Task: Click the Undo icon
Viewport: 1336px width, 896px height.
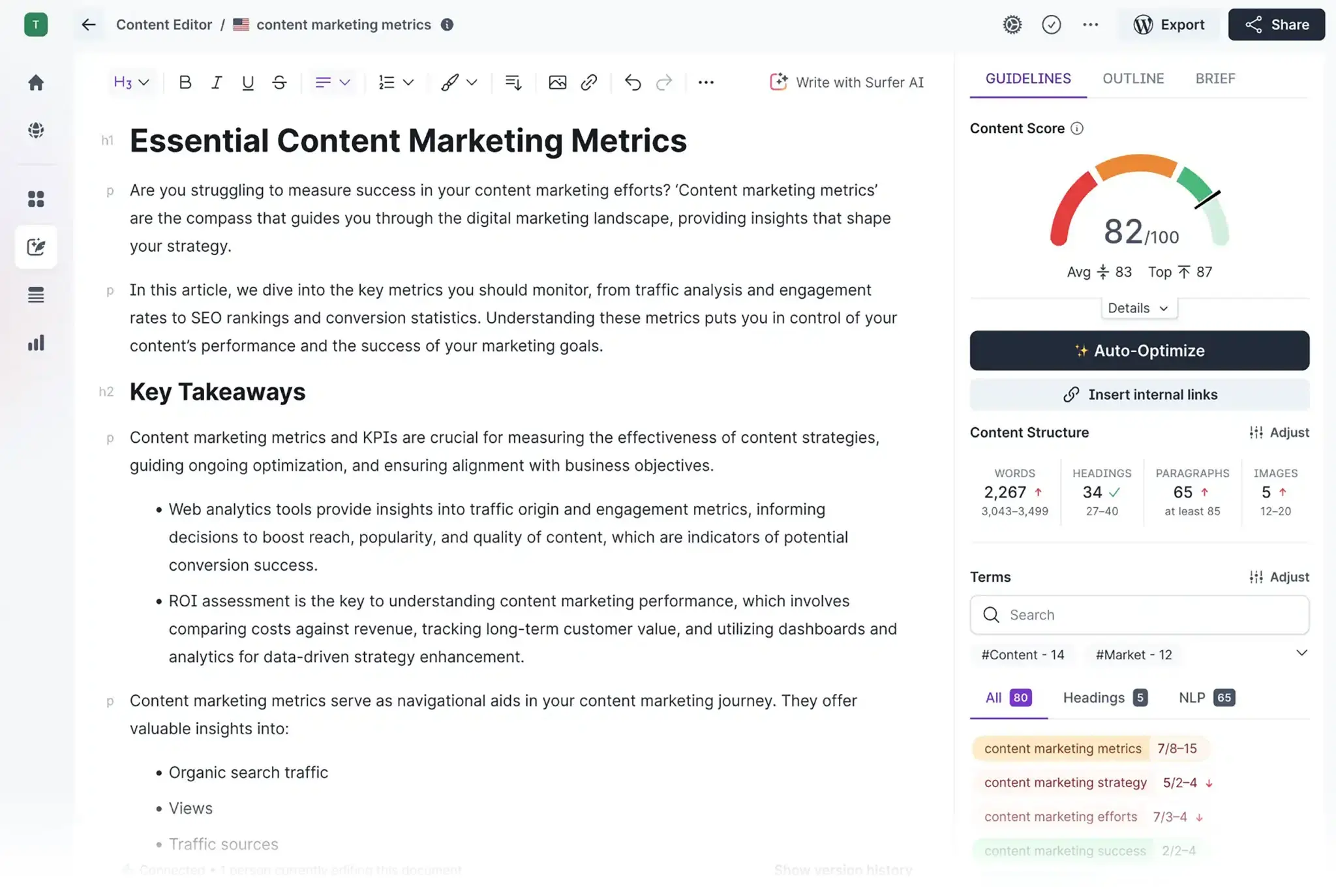Action: tap(631, 81)
